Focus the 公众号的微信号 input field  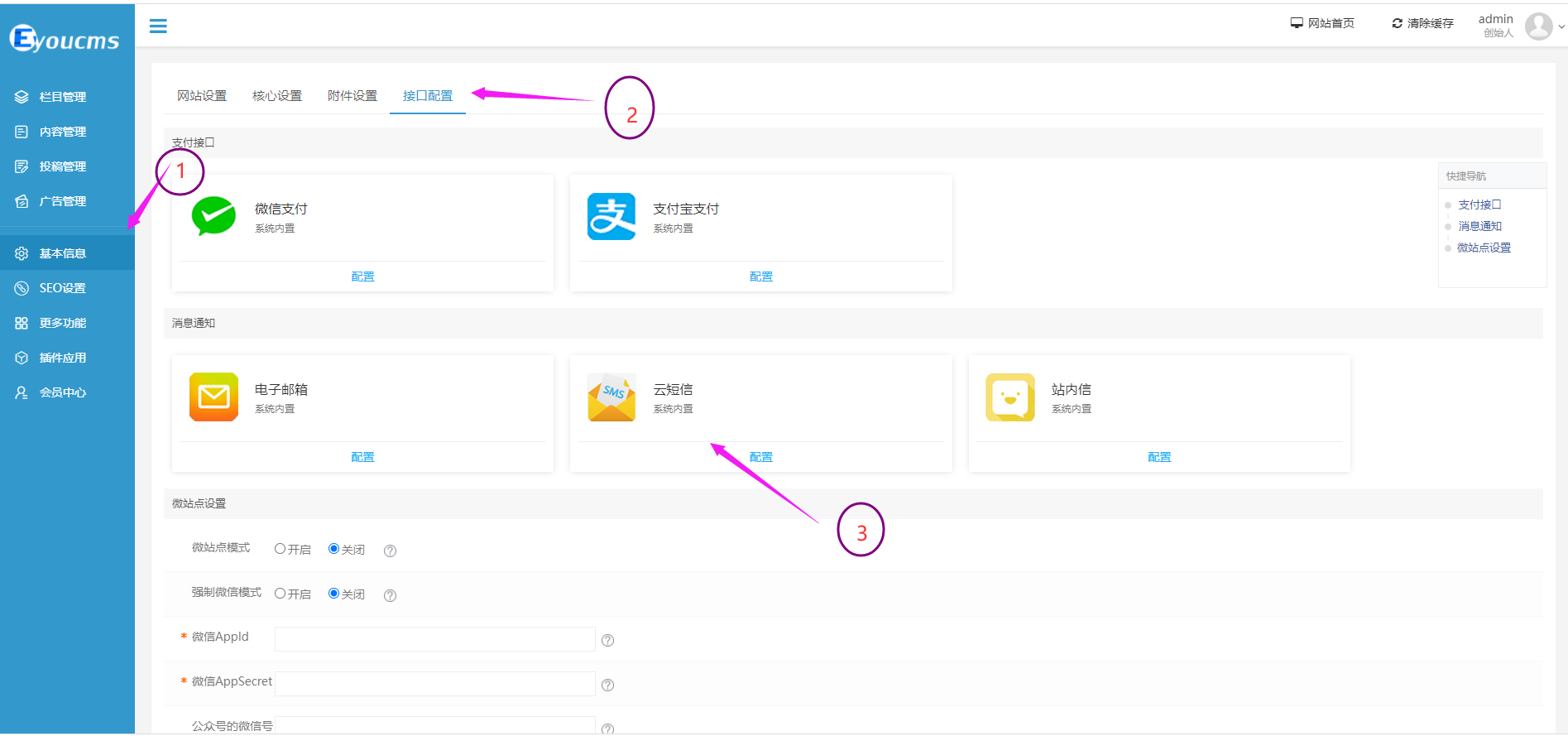tap(435, 726)
